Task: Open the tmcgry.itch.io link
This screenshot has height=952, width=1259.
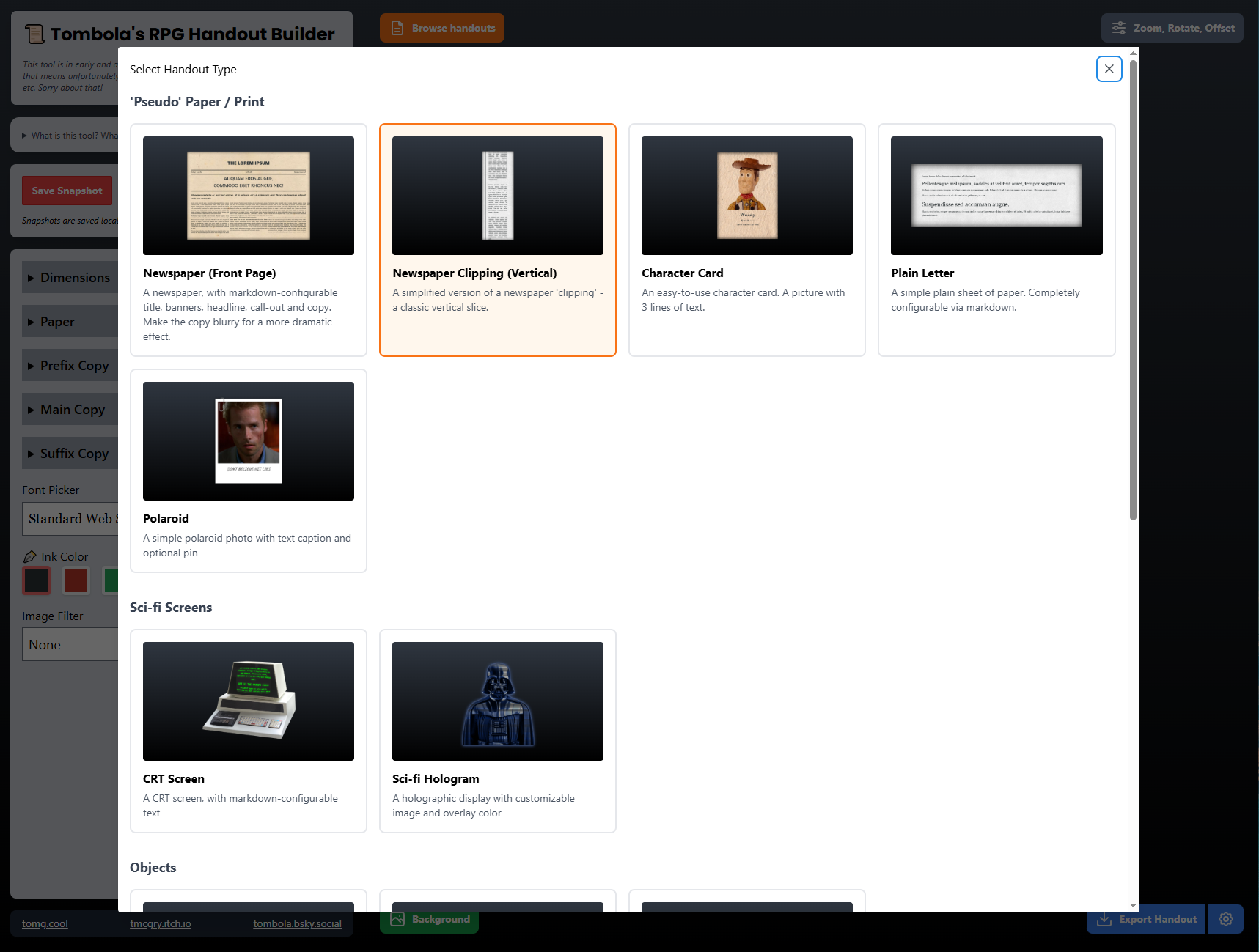Action: pos(161,923)
